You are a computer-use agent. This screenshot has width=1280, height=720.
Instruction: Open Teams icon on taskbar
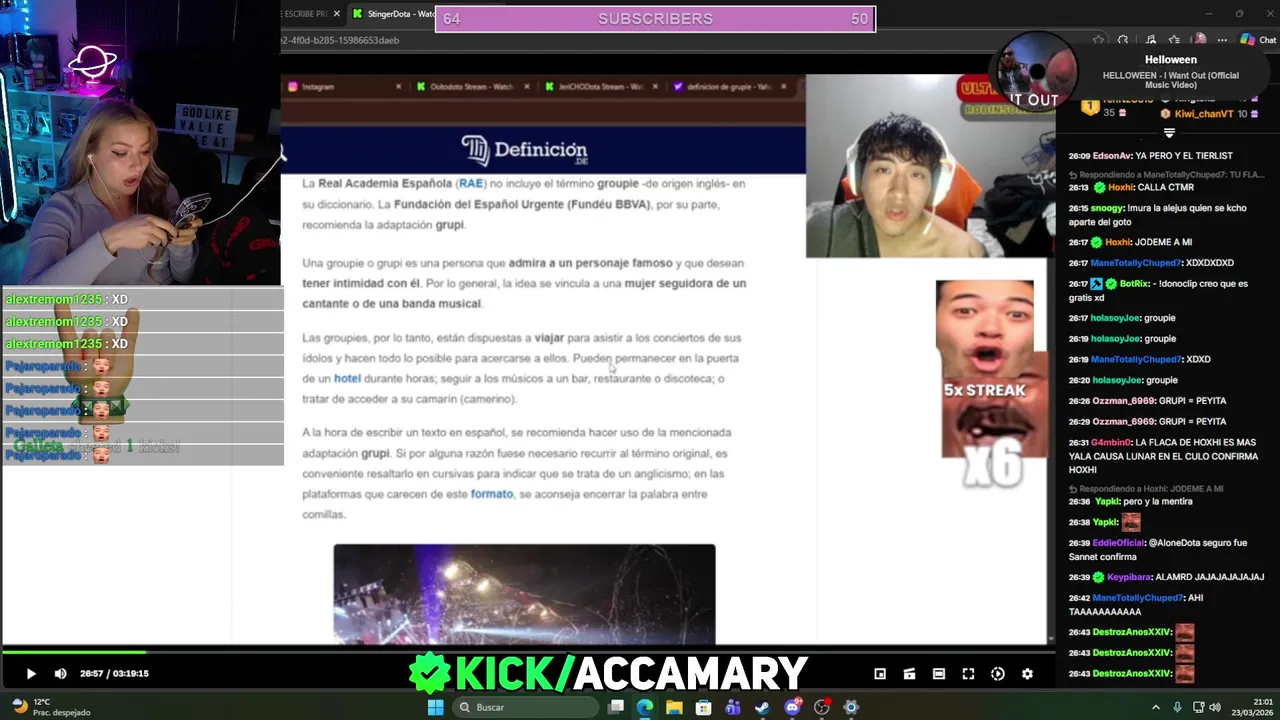click(733, 707)
